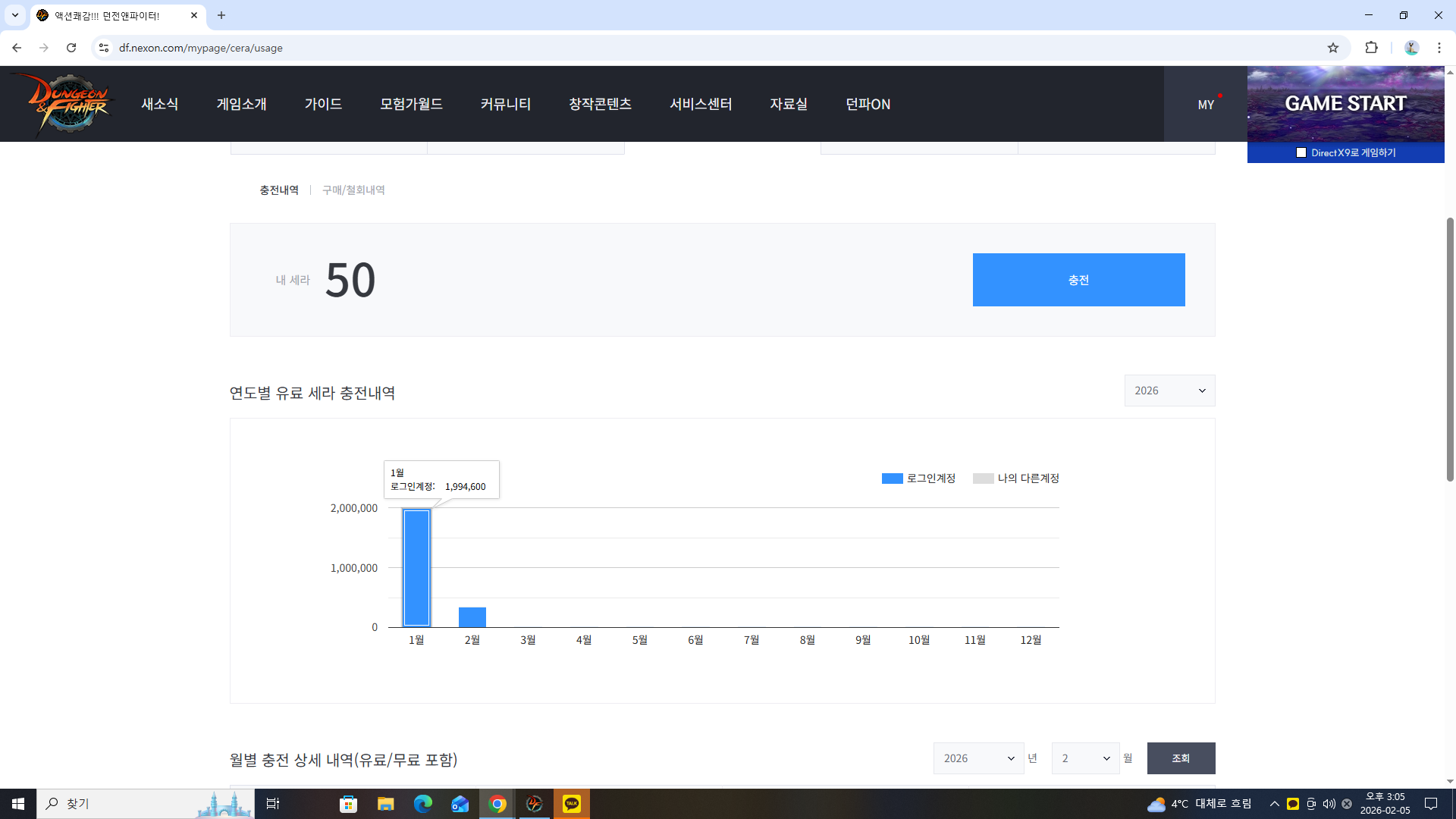Screen dimensions: 1456x819
Task: Expand the 2026 chart year dropdown
Action: (x=1169, y=391)
